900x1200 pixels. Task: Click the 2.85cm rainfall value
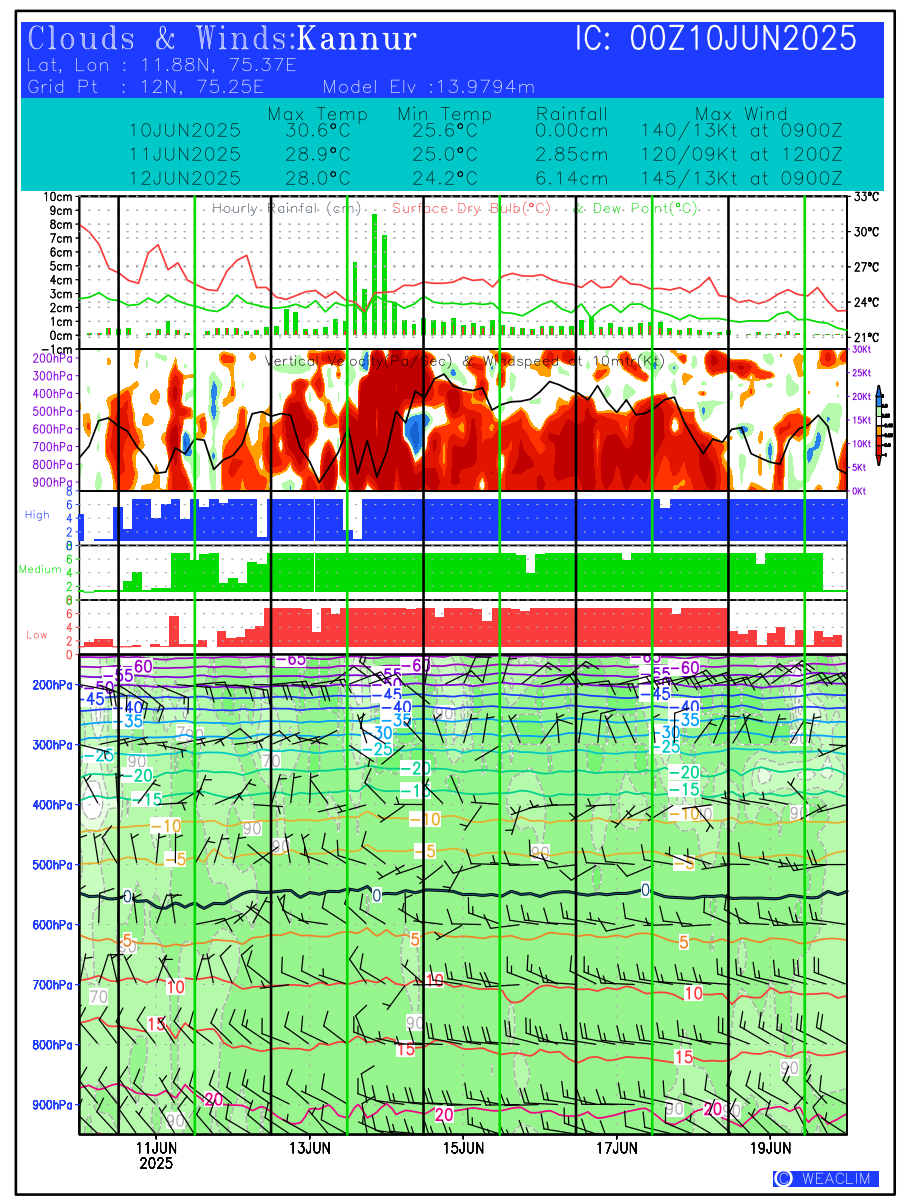click(x=572, y=155)
